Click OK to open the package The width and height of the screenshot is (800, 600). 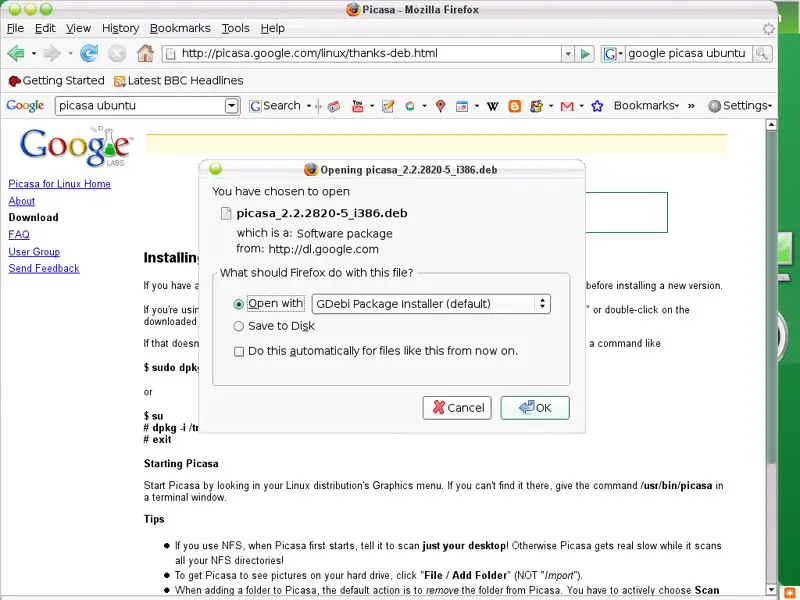point(535,408)
